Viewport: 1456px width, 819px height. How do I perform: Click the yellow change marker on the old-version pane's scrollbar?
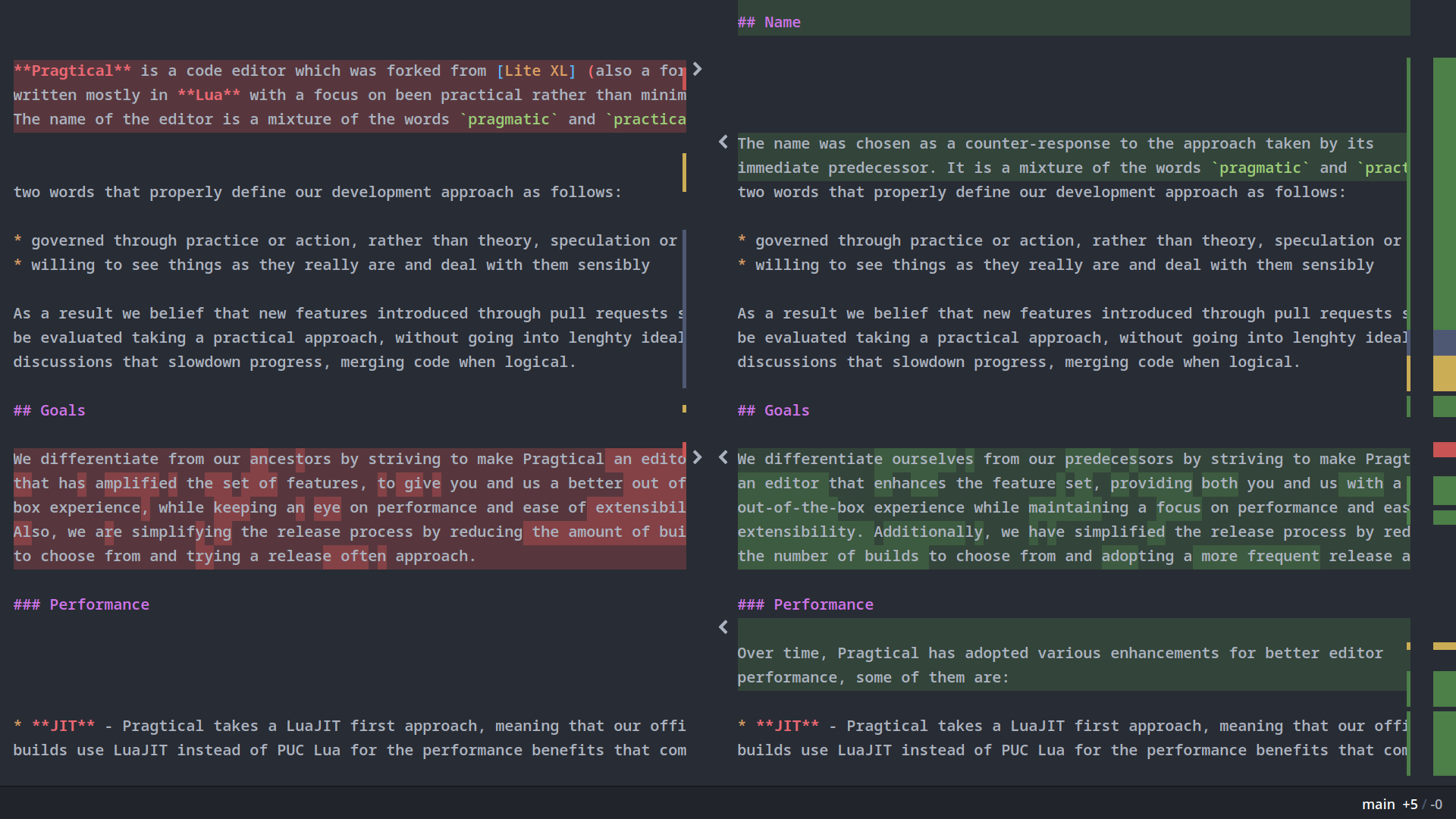[x=684, y=172]
